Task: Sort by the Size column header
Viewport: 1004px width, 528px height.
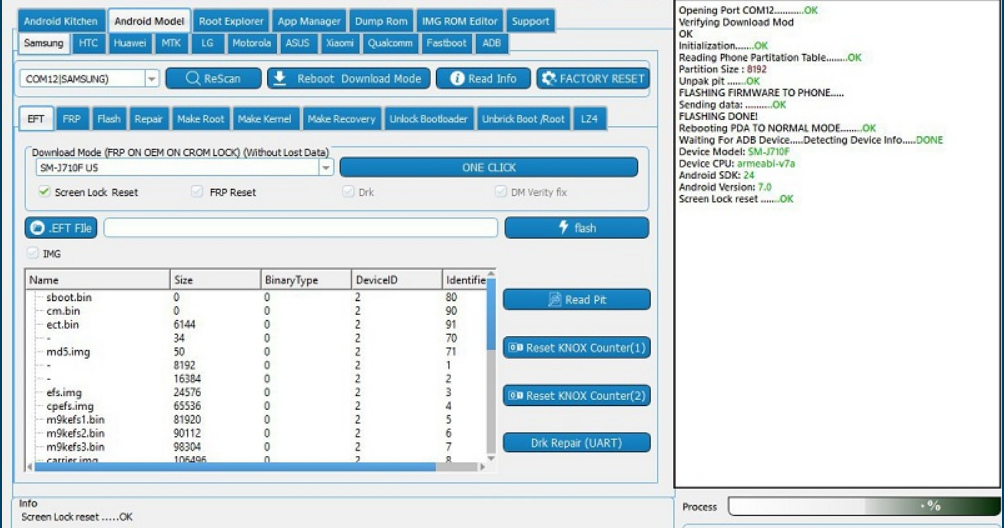Action: tap(215, 280)
